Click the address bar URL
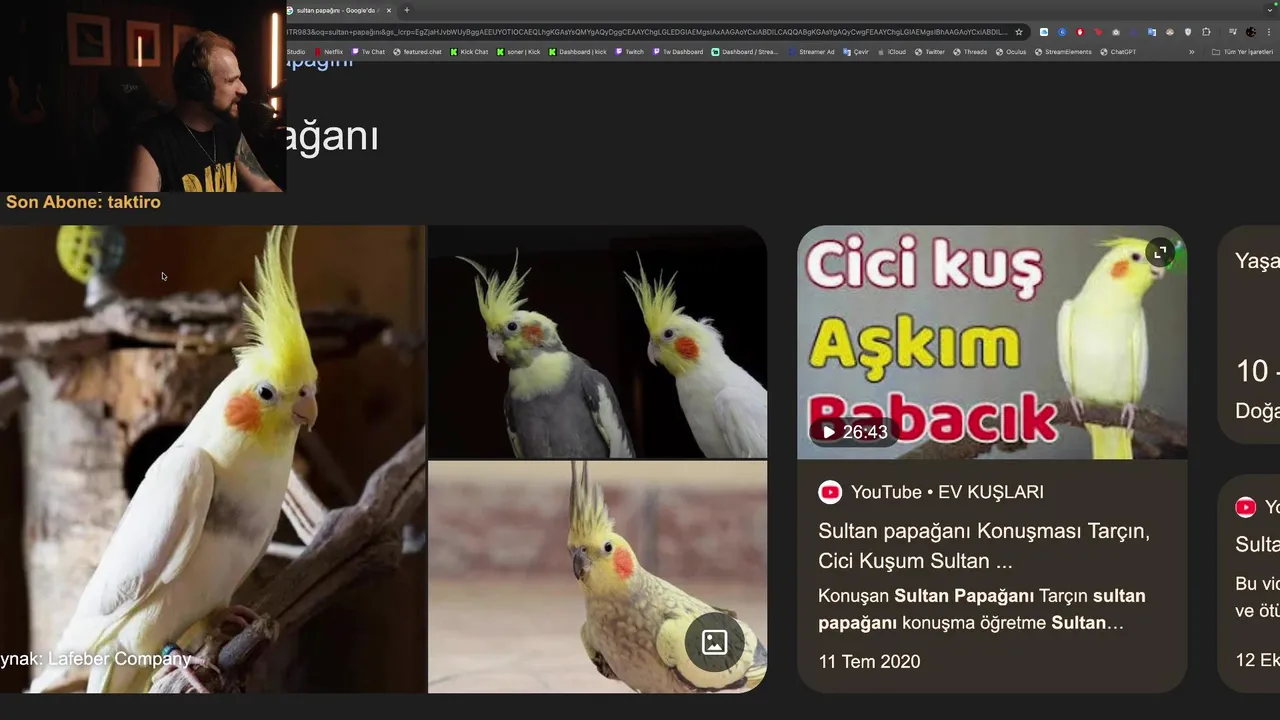The height and width of the screenshot is (720, 1280). click(646, 32)
